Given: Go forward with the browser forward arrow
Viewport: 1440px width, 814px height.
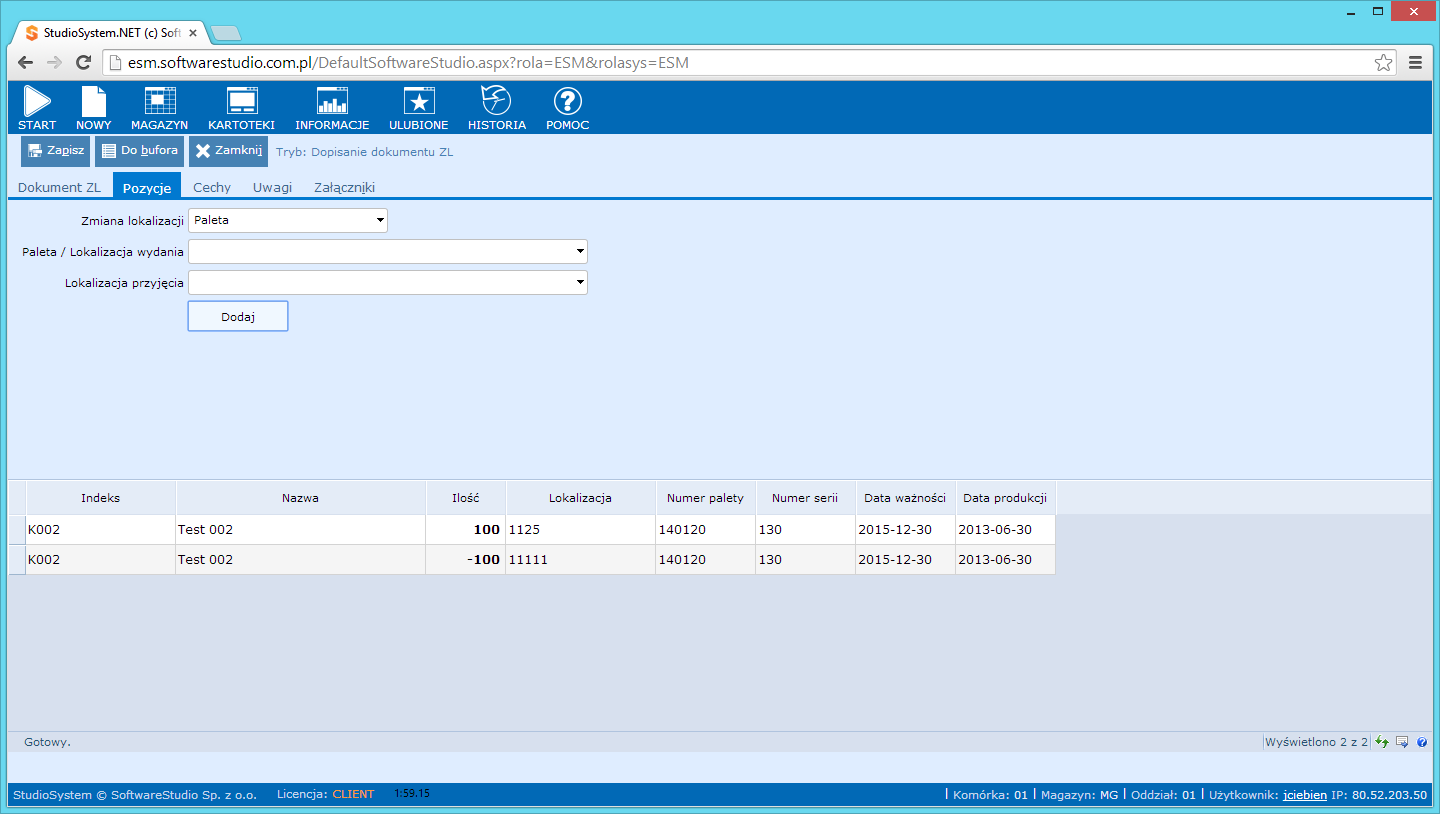Looking at the screenshot, I should tap(55, 63).
